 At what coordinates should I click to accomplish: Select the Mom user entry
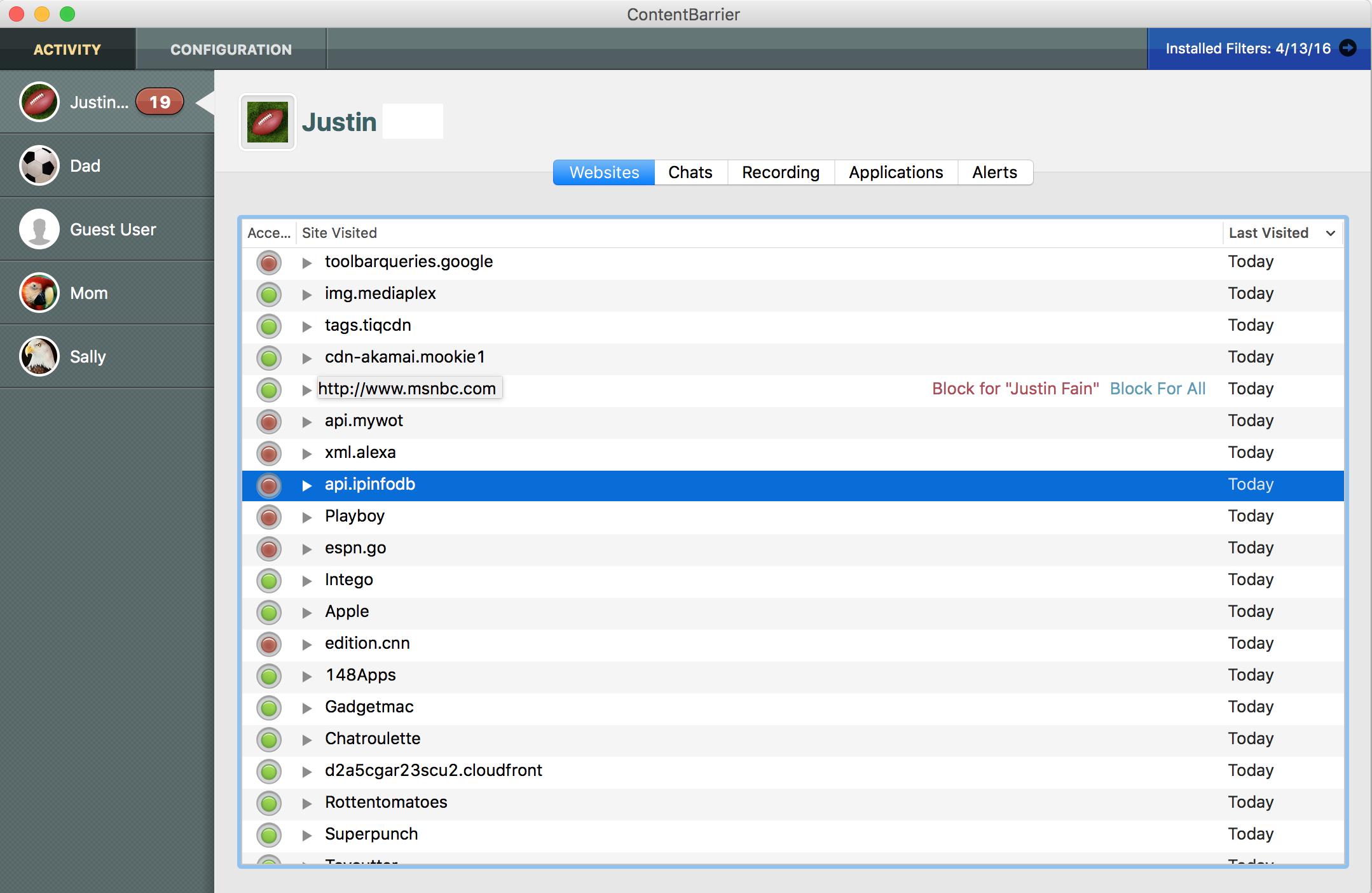click(107, 293)
